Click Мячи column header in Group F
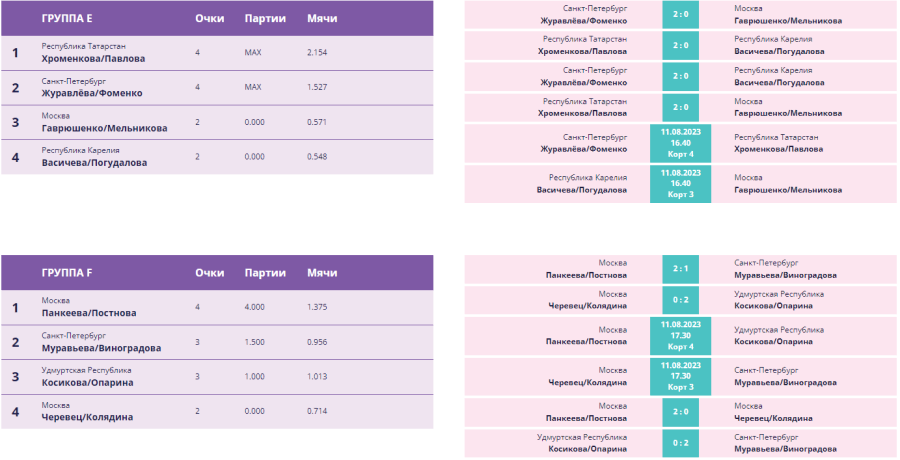 (322, 273)
